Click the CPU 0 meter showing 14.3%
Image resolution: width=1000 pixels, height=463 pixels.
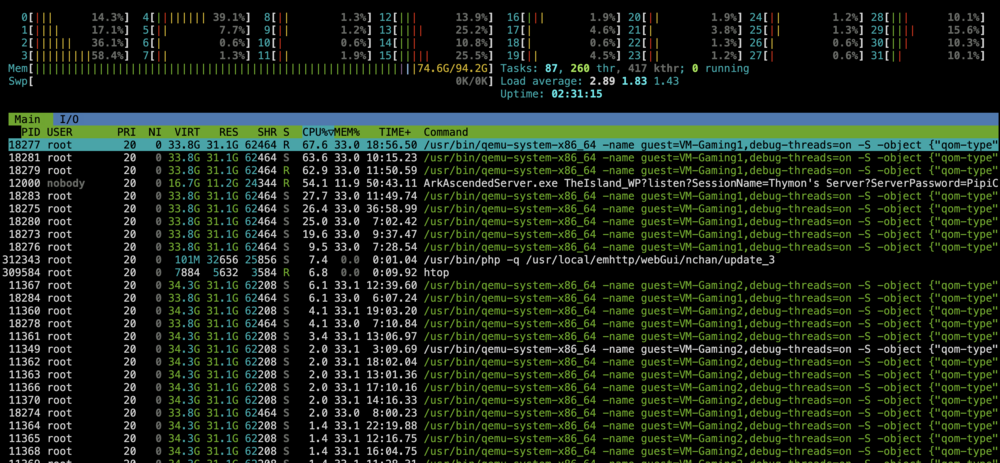(75, 17)
